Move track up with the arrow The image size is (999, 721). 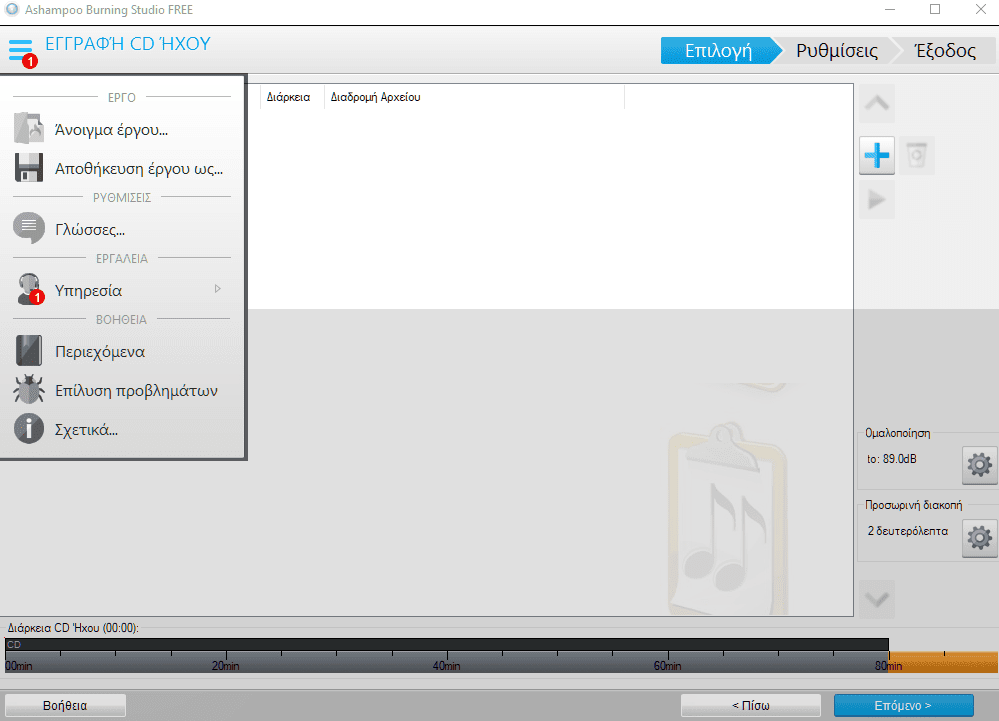point(877,104)
